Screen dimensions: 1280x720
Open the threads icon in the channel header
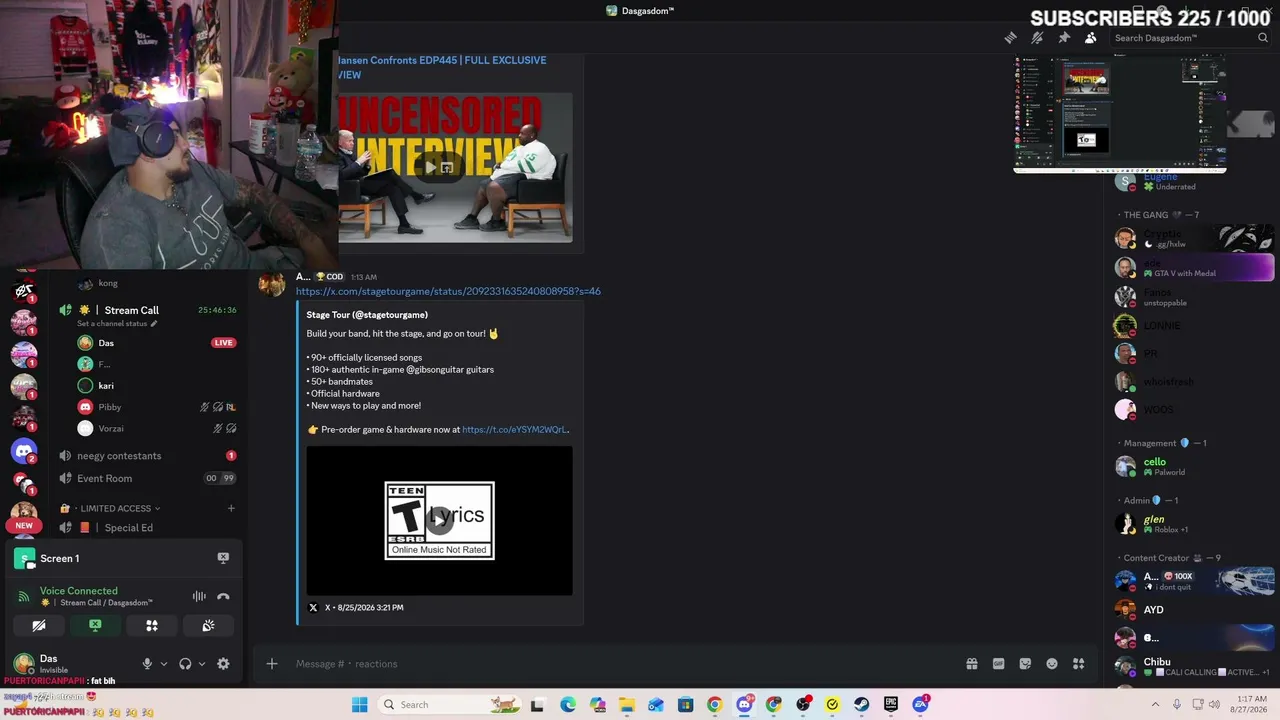click(1011, 38)
